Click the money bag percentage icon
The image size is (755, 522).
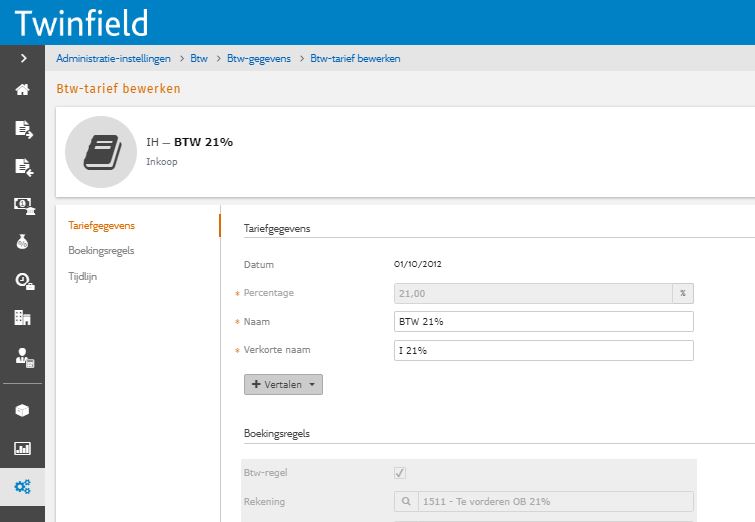coord(22,242)
